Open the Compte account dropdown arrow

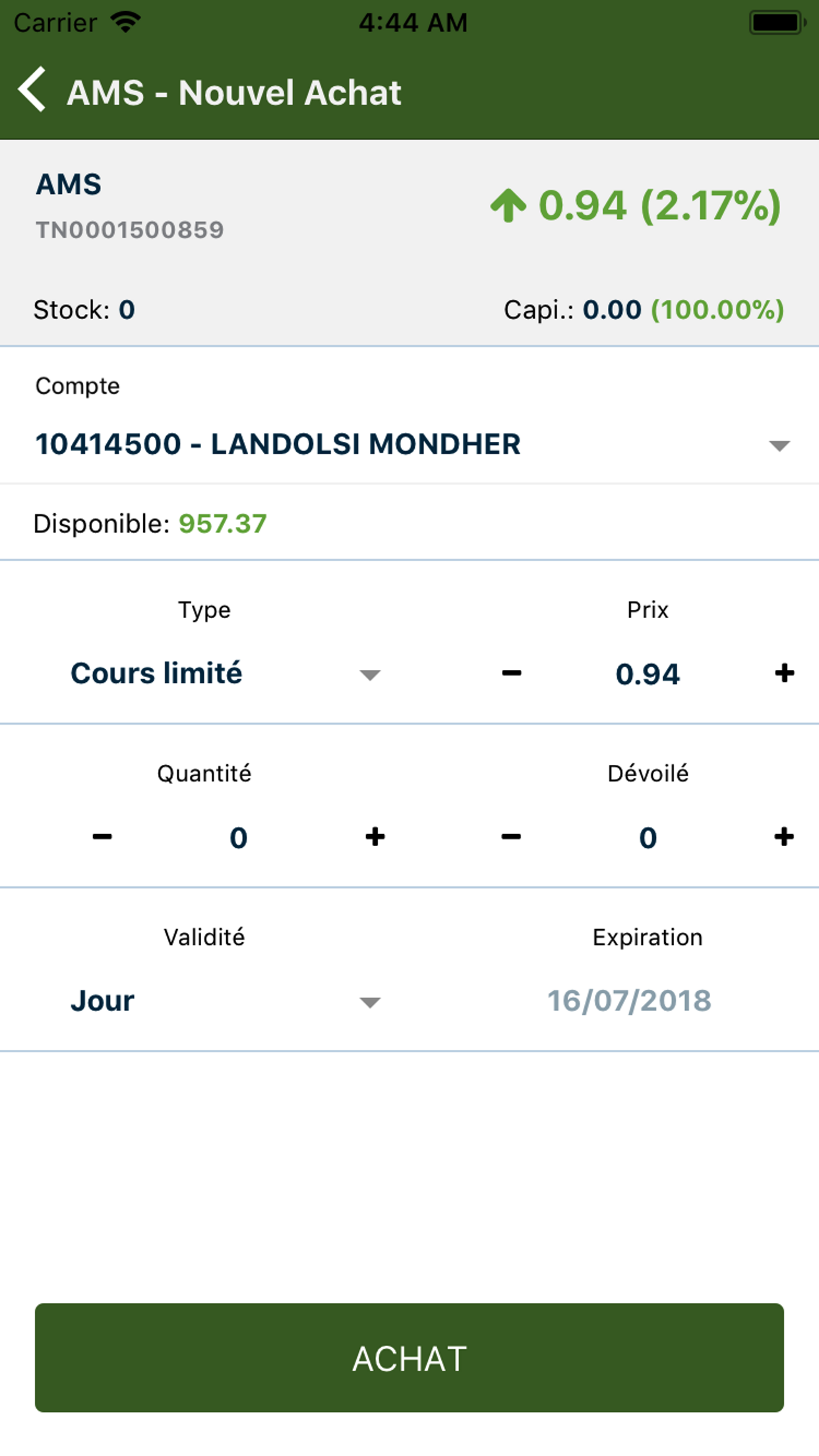[x=779, y=446]
